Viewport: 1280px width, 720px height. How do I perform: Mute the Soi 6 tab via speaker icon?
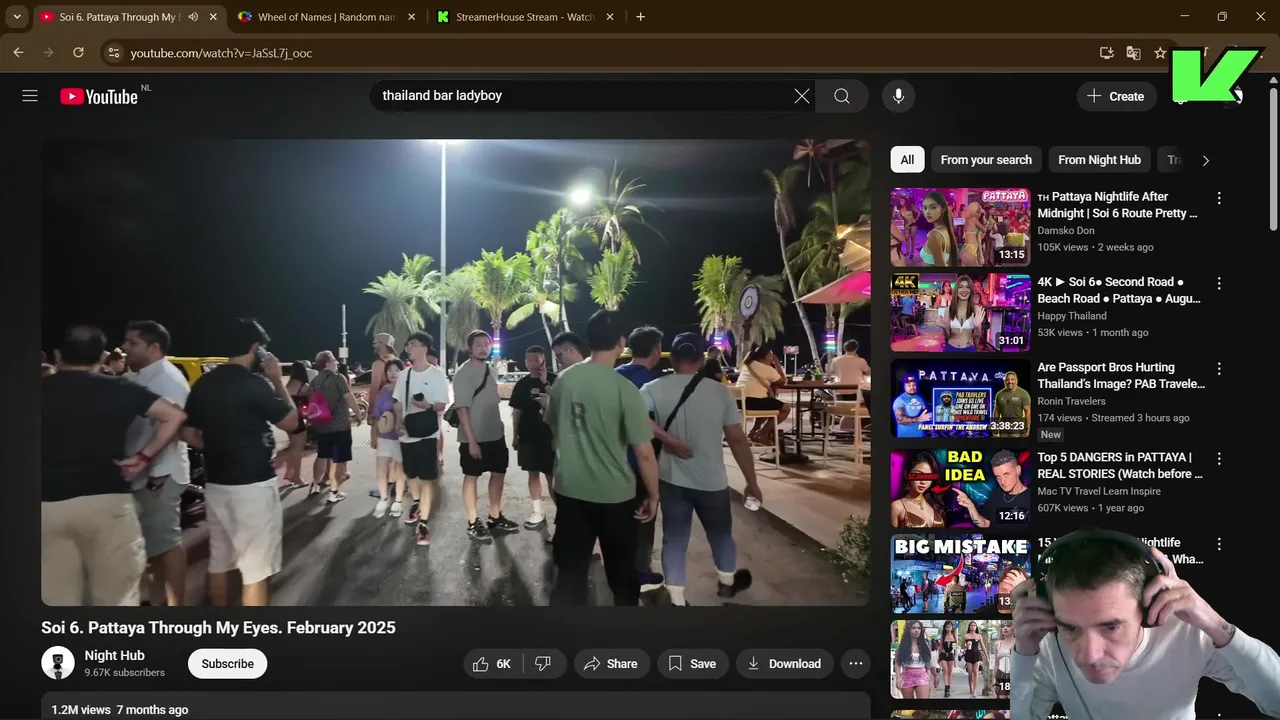click(x=193, y=17)
